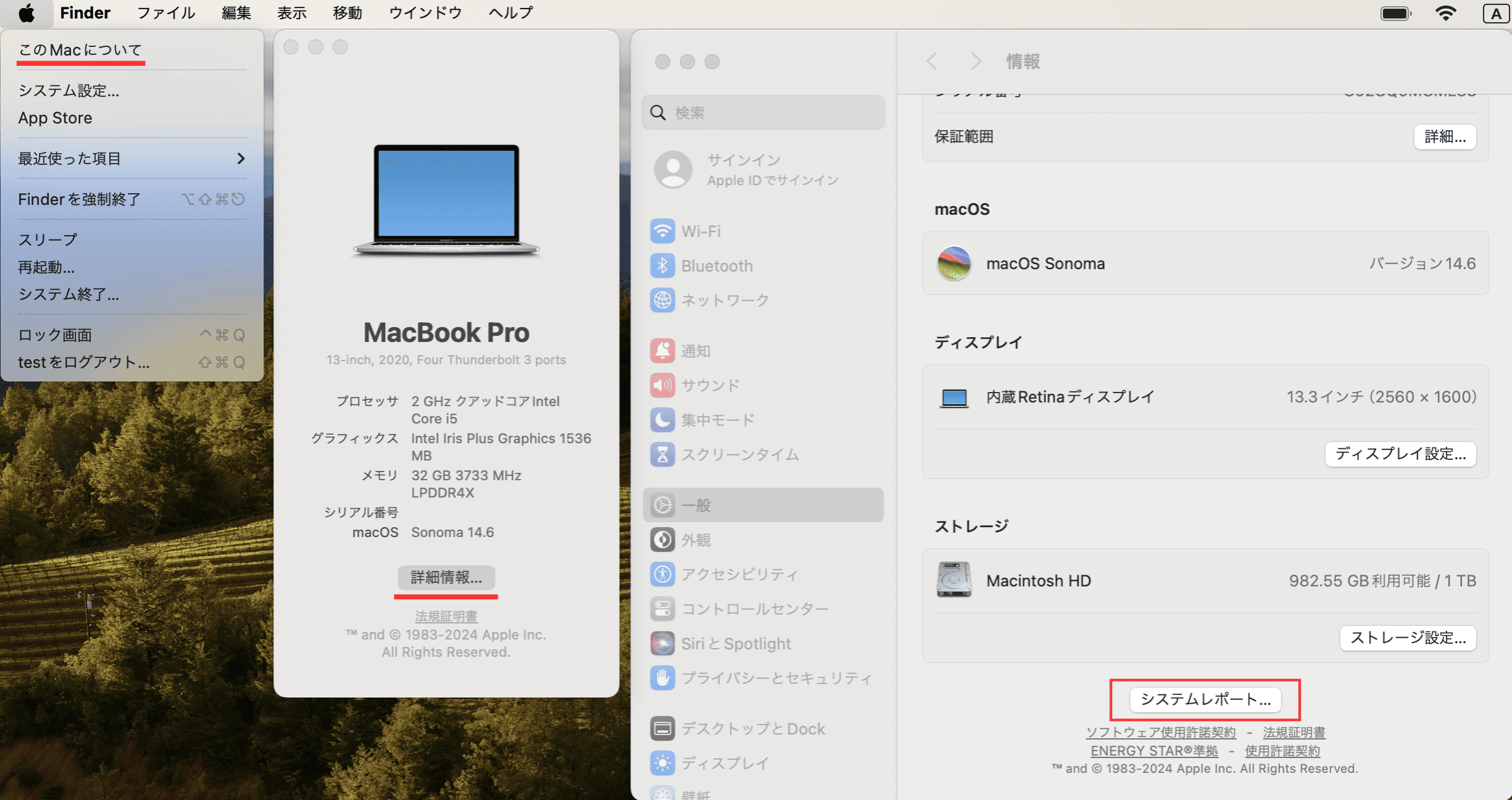The width and height of the screenshot is (1512, 800).
Task: Select the Bluetooth sidebar icon
Action: tap(662, 266)
